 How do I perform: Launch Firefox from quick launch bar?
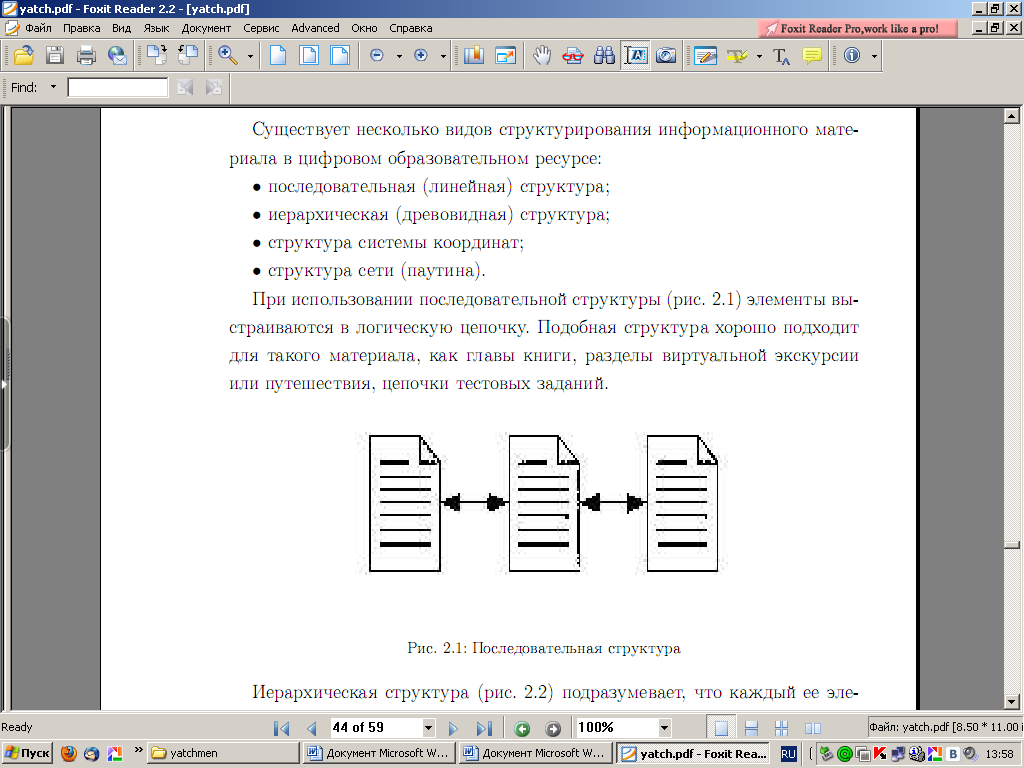(x=69, y=754)
